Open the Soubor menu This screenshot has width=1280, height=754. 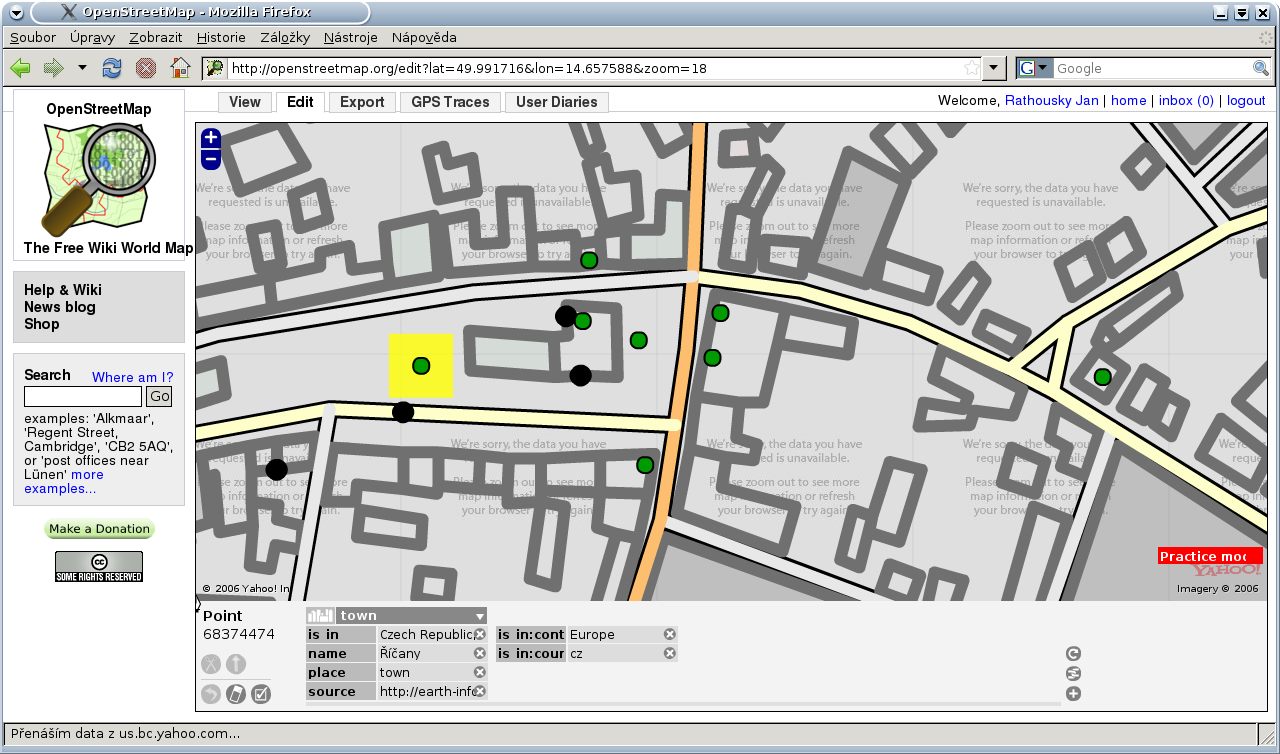(33, 37)
